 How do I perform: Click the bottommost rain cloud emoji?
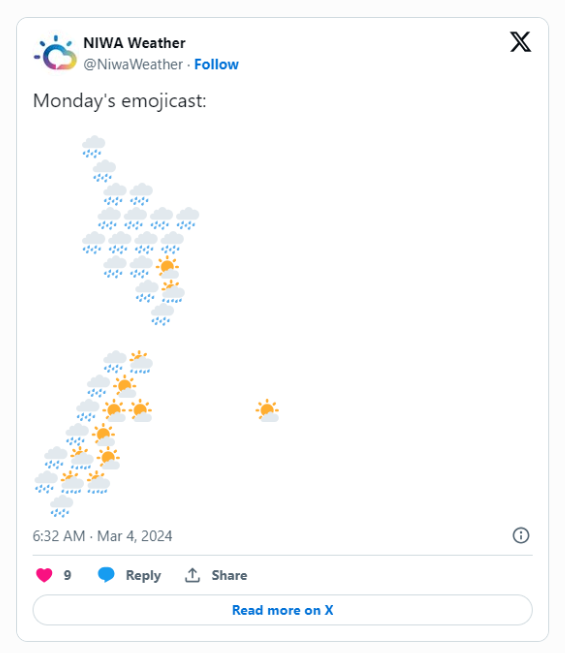point(61,506)
